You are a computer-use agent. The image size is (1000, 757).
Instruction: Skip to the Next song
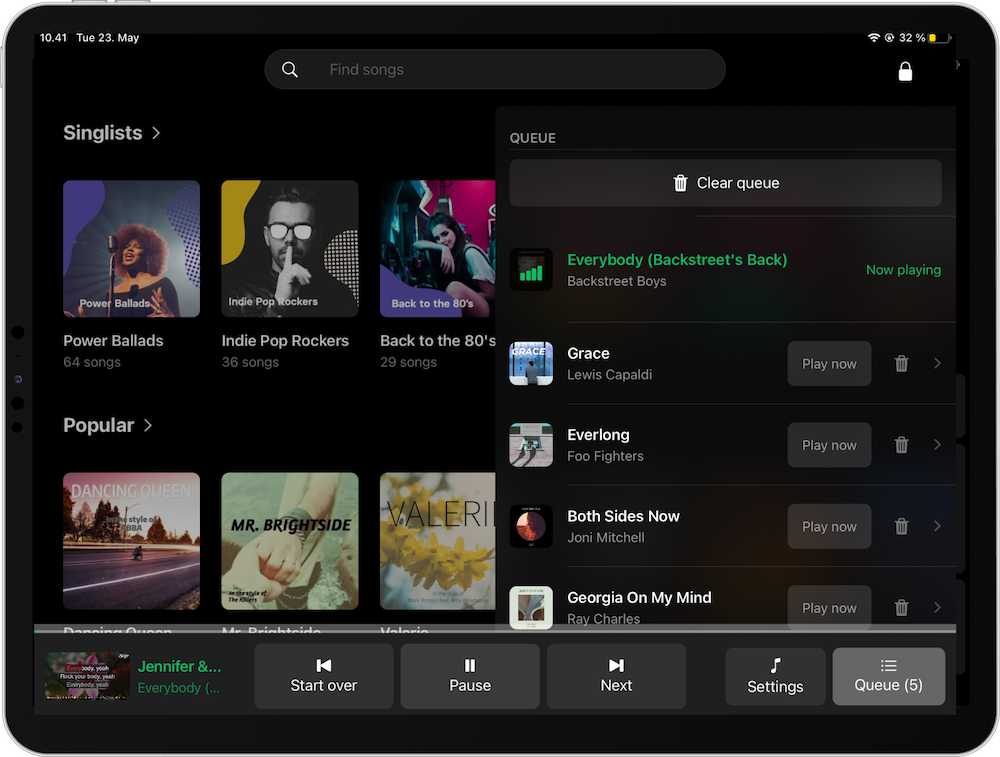[616, 676]
